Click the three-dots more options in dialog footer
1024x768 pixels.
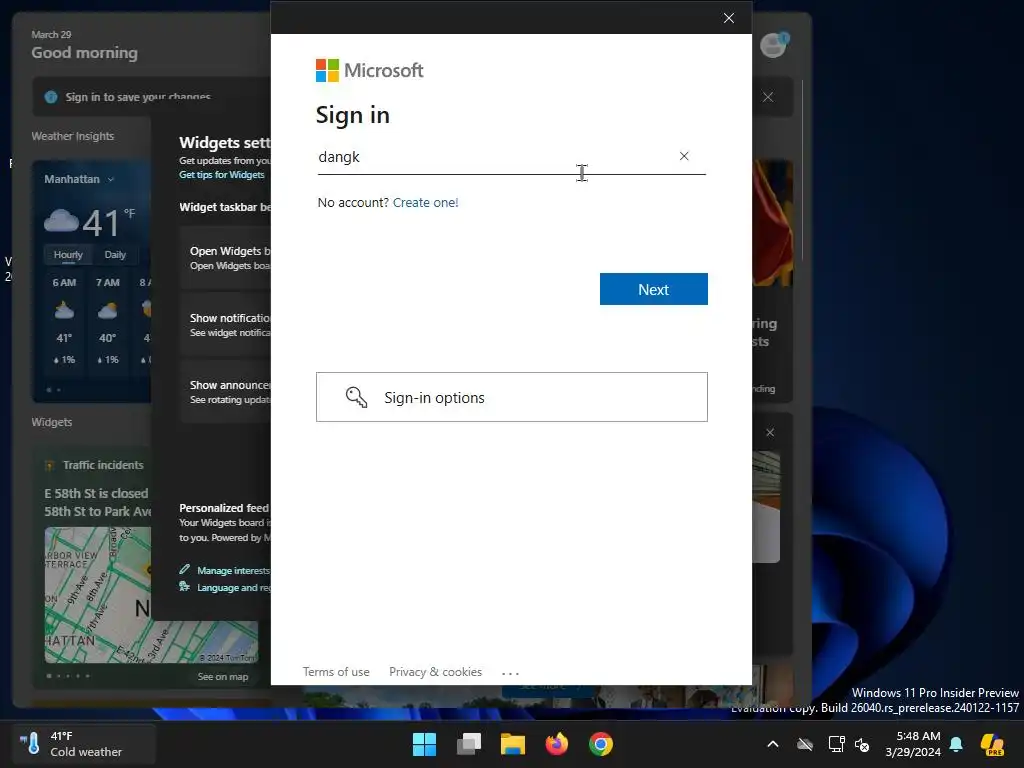pos(510,673)
